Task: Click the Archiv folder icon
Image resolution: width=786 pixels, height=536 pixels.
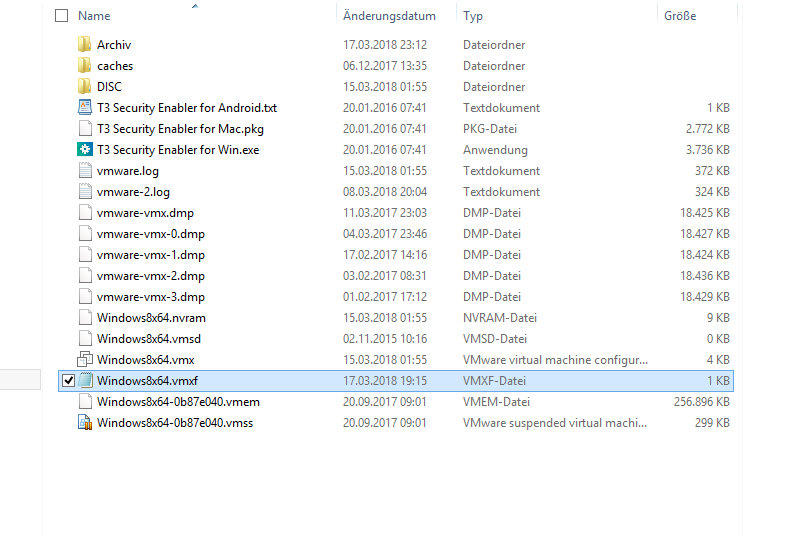Action: tap(84, 45)
